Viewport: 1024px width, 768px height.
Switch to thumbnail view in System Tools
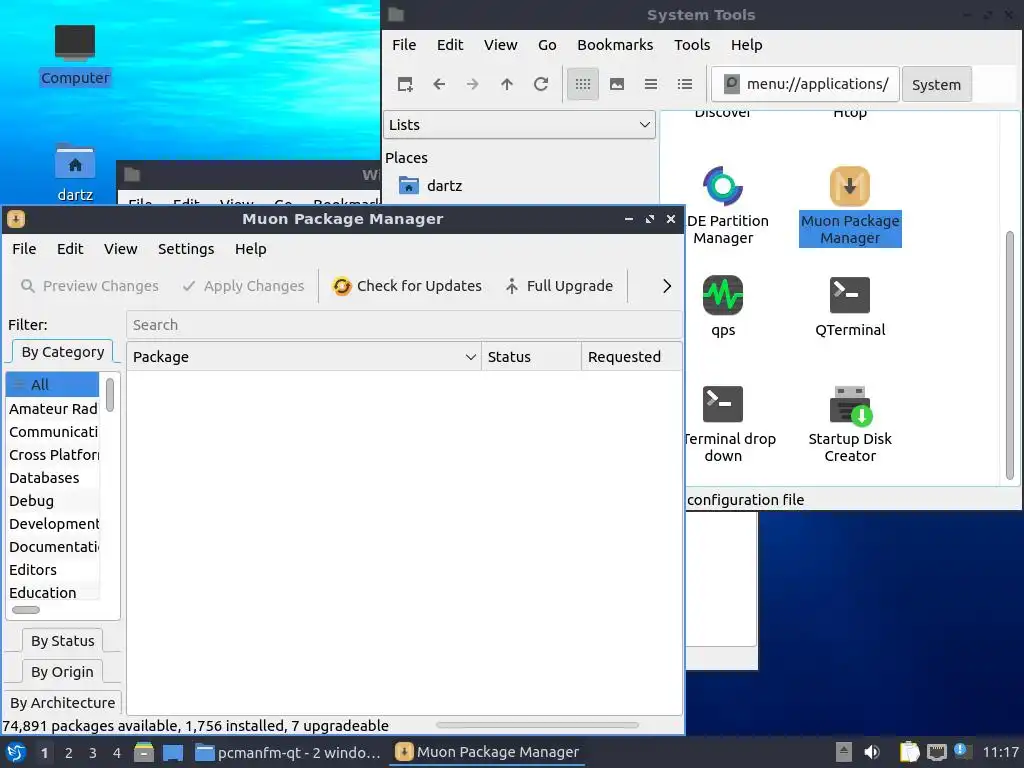click(x=616, y=84)
